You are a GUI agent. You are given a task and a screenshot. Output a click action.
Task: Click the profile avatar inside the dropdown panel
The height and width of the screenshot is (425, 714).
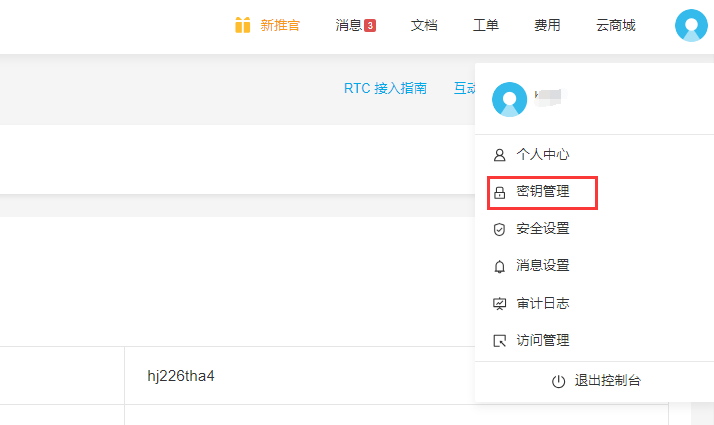tap(509, 99)
